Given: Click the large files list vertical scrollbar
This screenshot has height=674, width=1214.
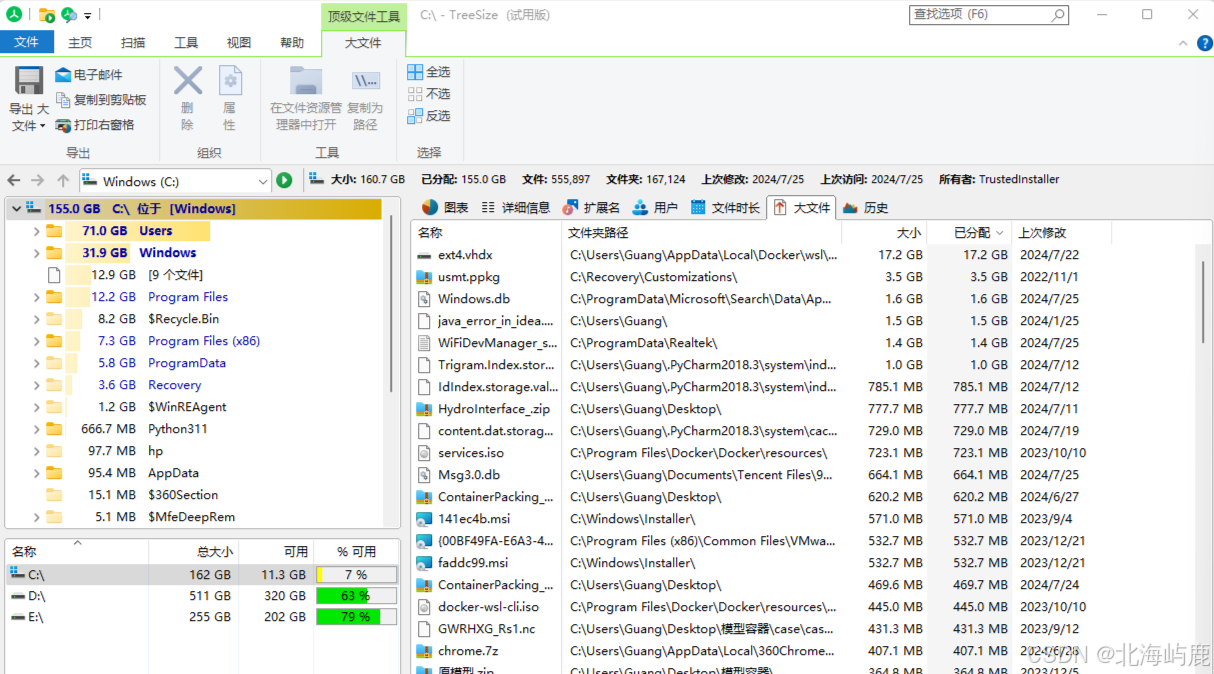Looking at the screenshot, I should (x=1204, y=300).
